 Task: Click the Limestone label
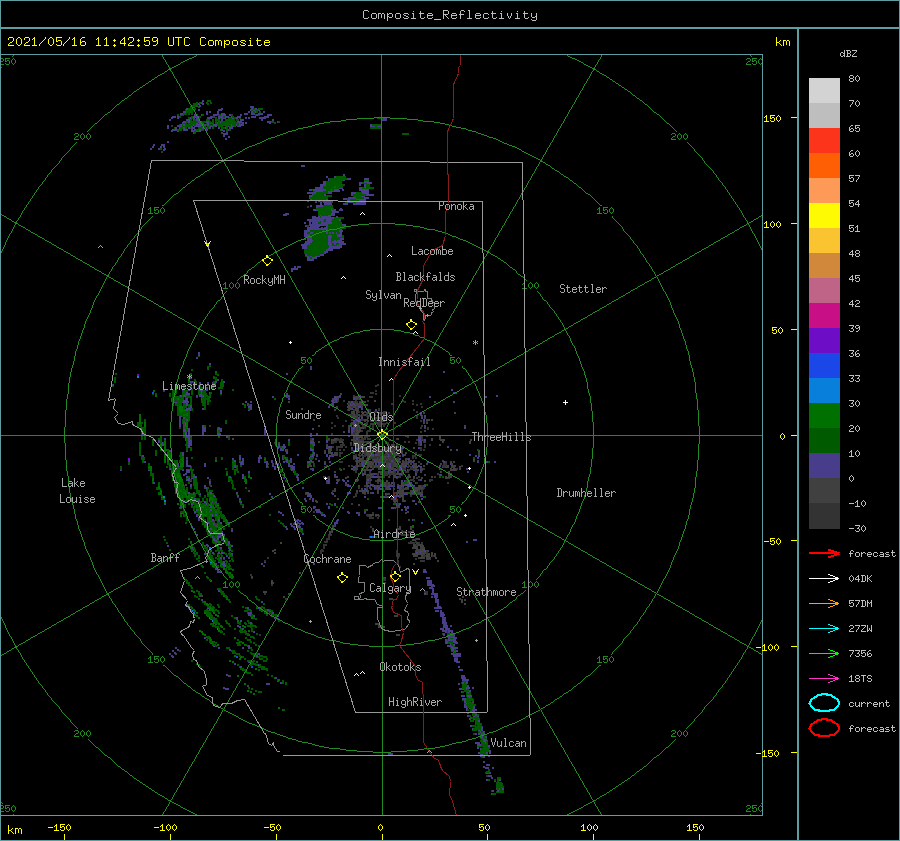click(x=189, y=386)
